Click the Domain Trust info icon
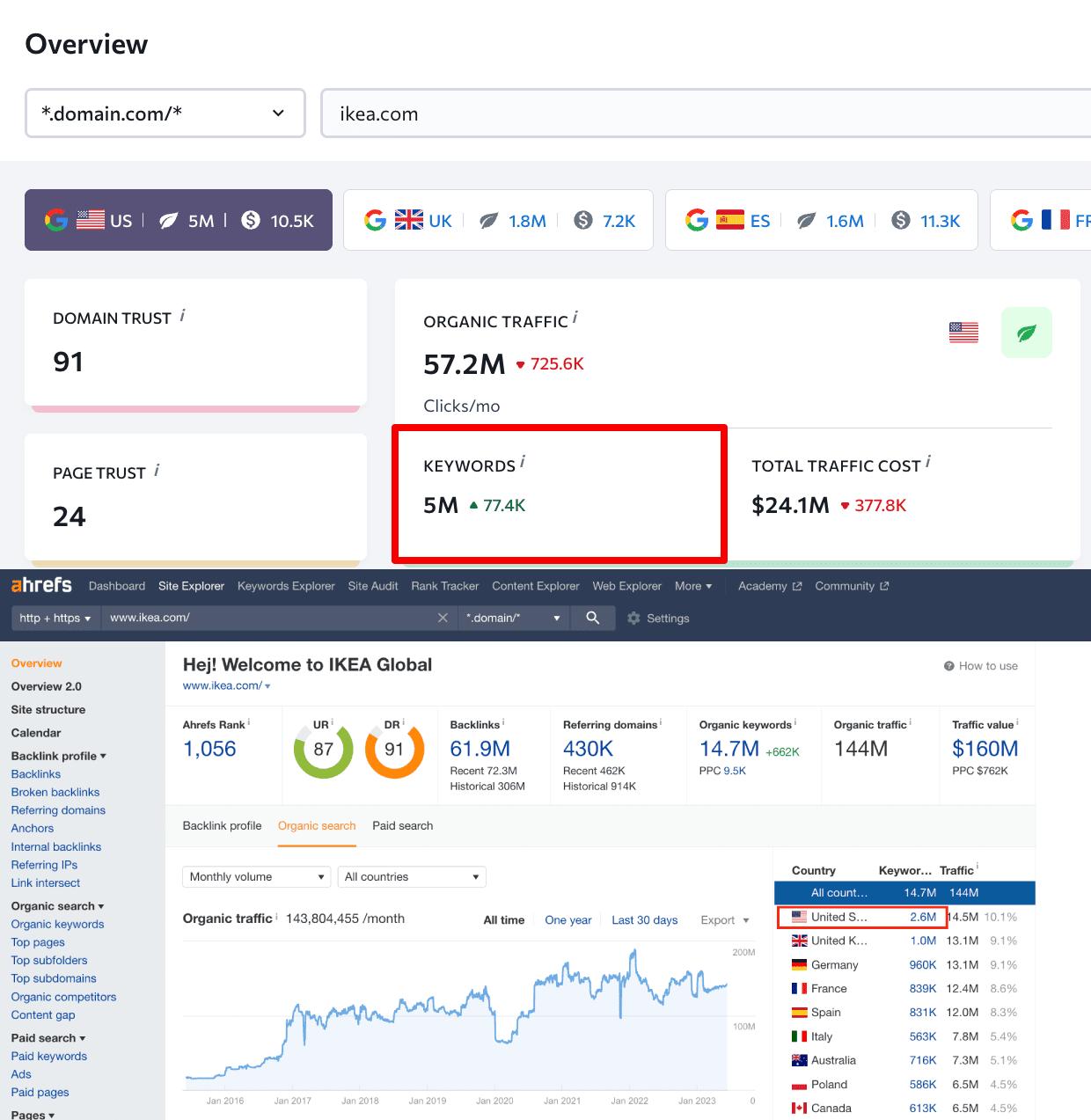This screenshot has height=1120, width=1091. [182, 315]
